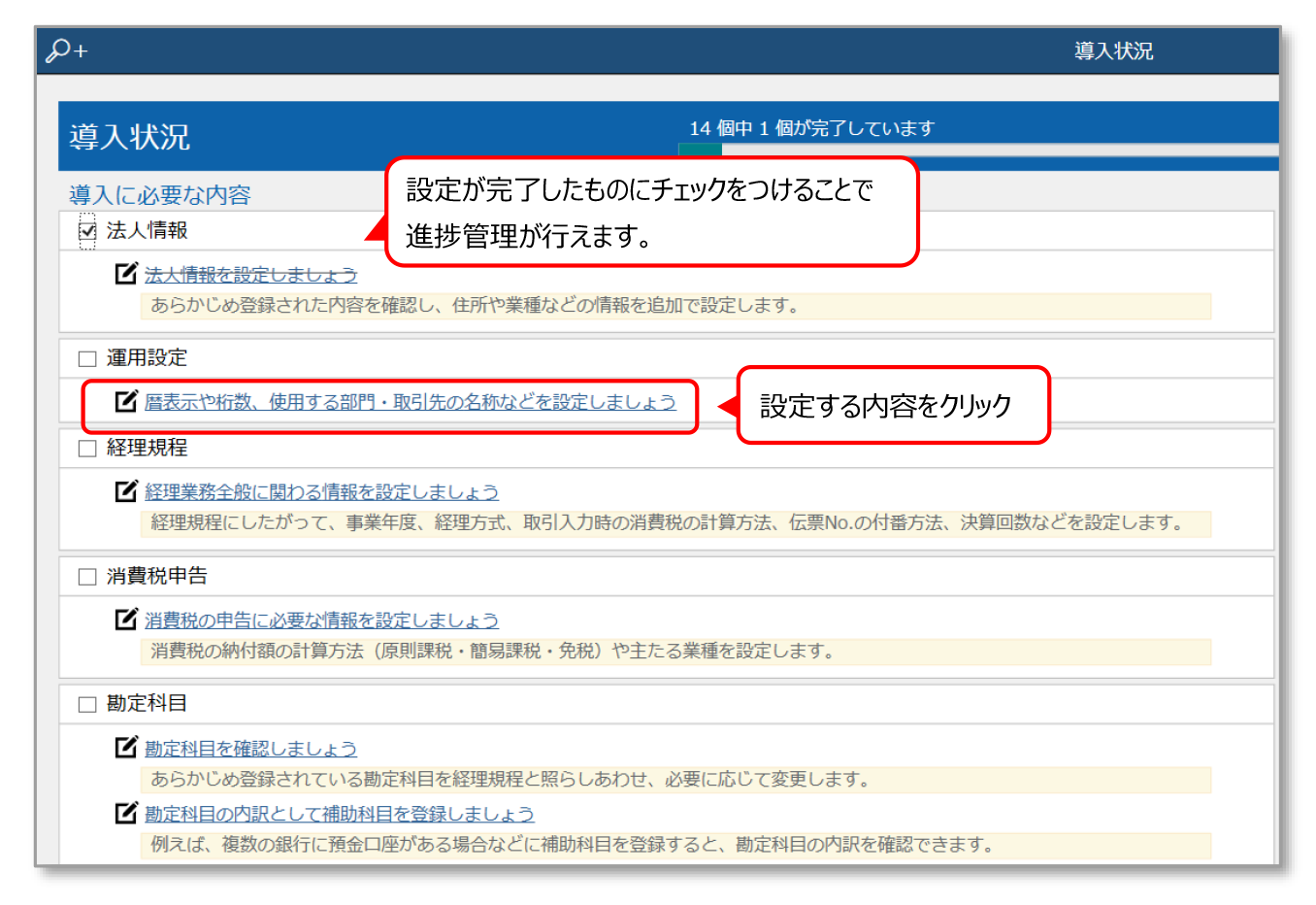The width and height of the screenshot is (1316, 905).
Task: Open the 法人情報を設定しましょう link
Action: pos(250,275)
